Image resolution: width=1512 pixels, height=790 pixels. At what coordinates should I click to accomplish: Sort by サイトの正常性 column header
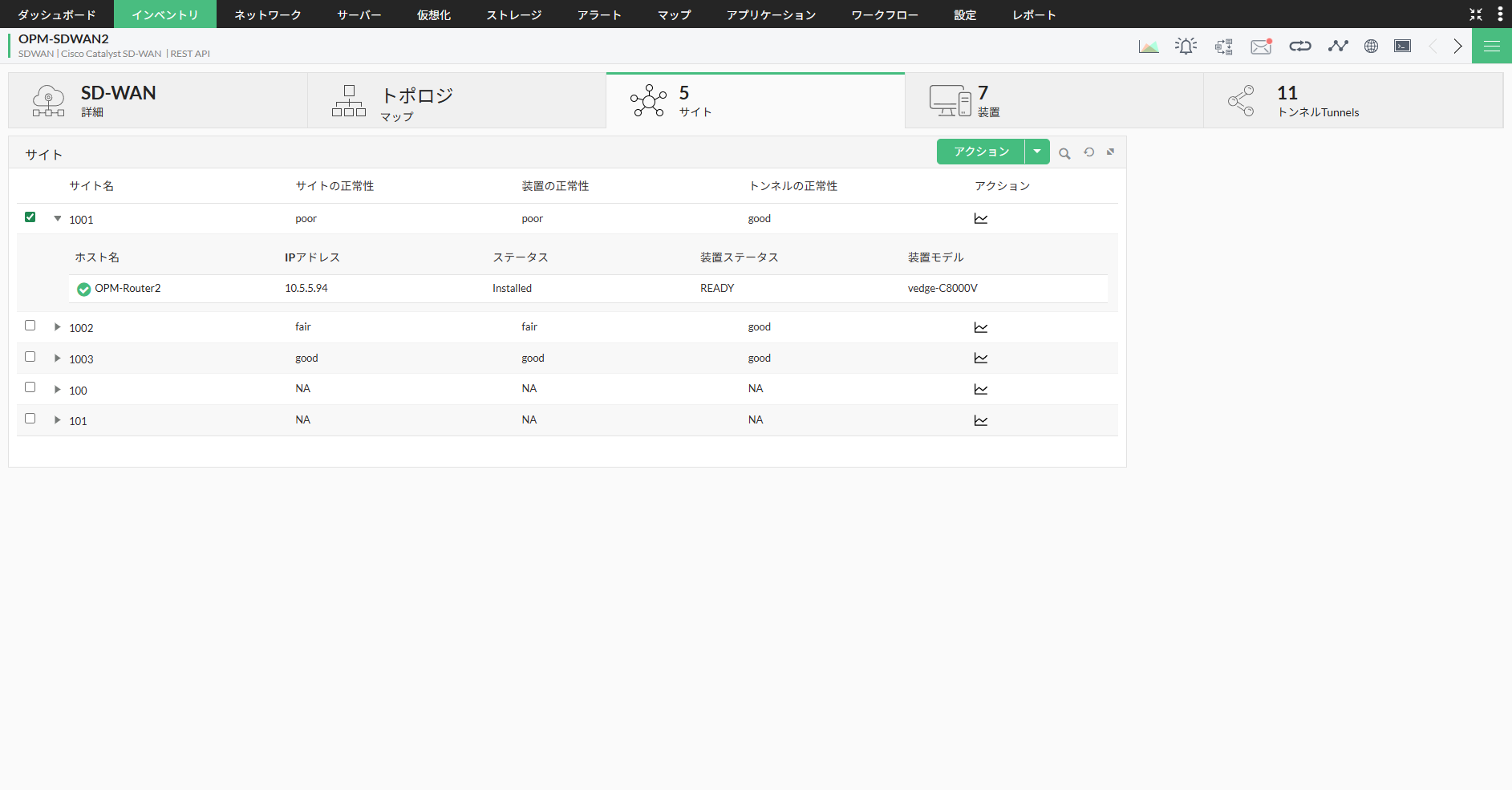point(334,186)
